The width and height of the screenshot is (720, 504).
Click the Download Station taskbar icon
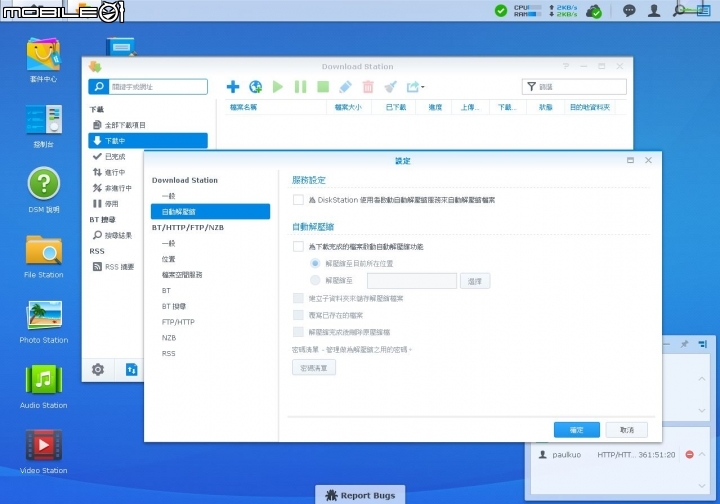(x=83, y=8)
